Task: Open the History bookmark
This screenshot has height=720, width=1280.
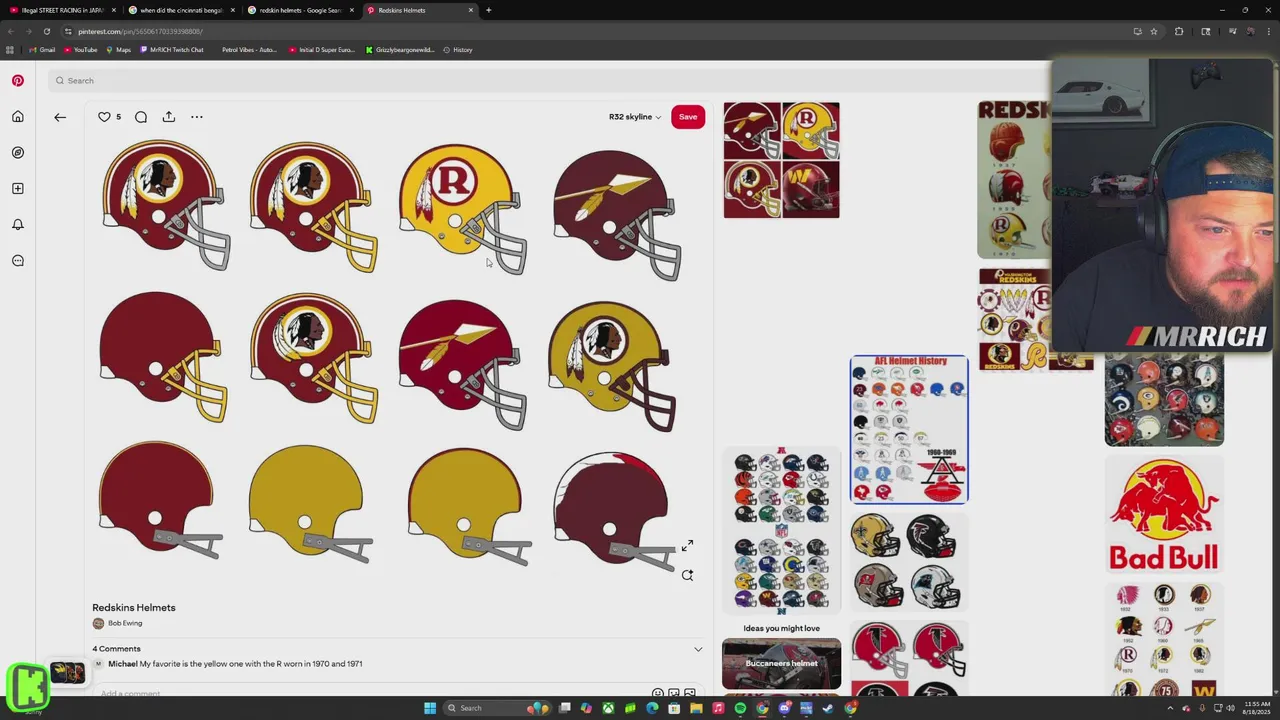Action: tap(458, 50)
